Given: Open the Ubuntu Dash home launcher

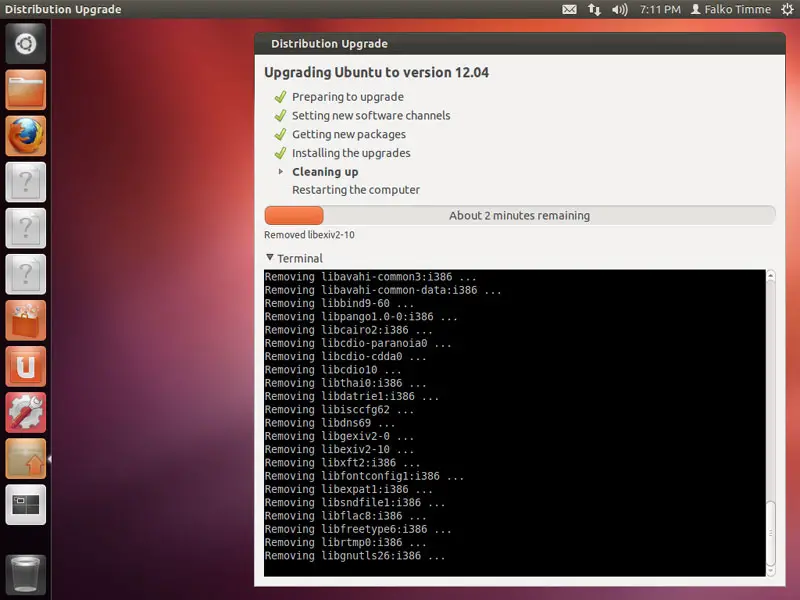Looking at the screenshot, I should [x=26, y=44].
